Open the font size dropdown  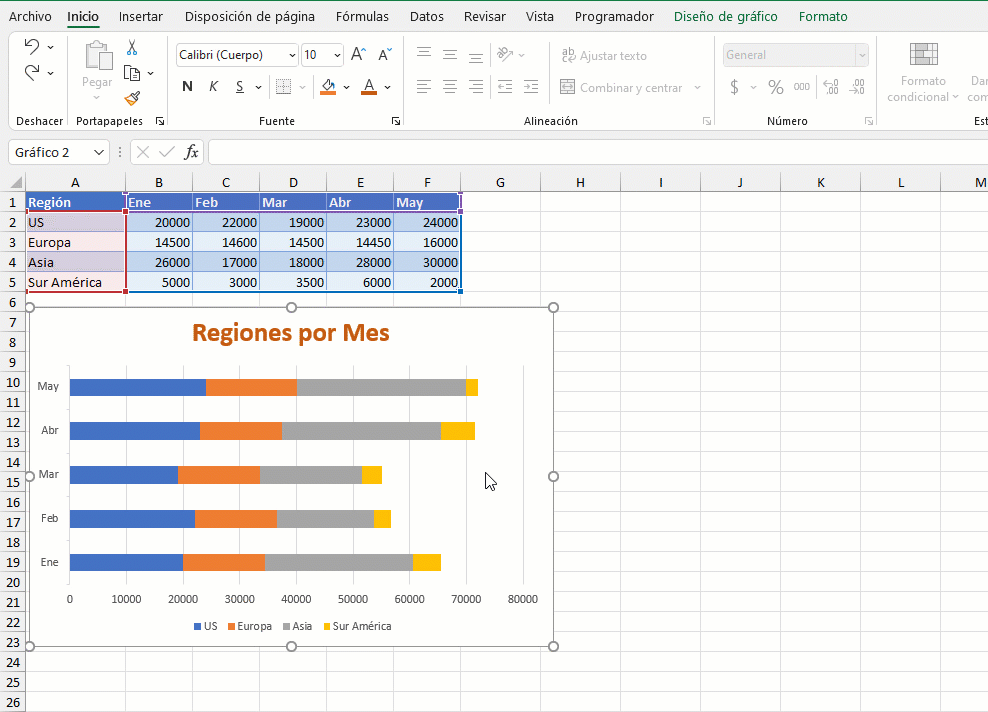coord(337,55)
